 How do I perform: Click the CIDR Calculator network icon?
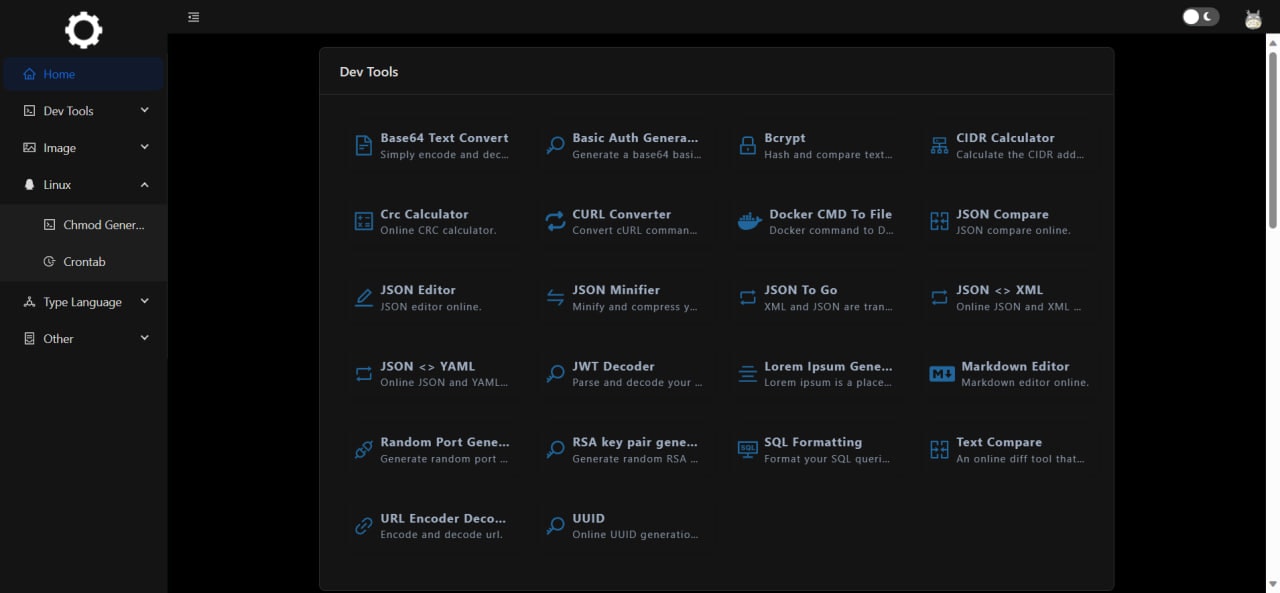tap(940, 145)
